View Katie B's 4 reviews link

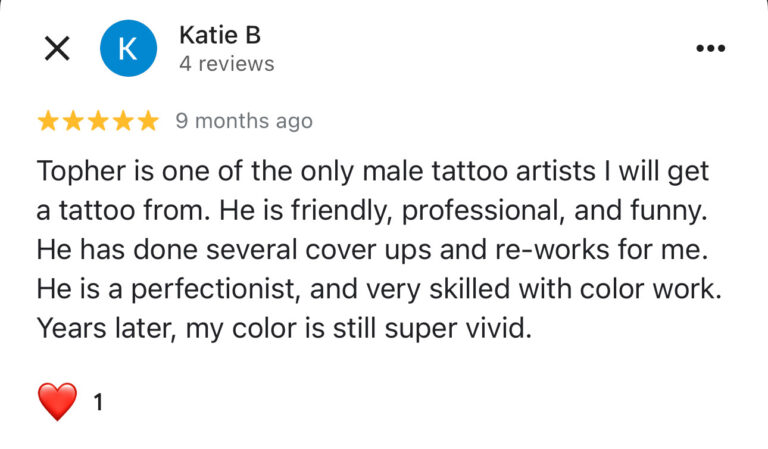point(226,63)
